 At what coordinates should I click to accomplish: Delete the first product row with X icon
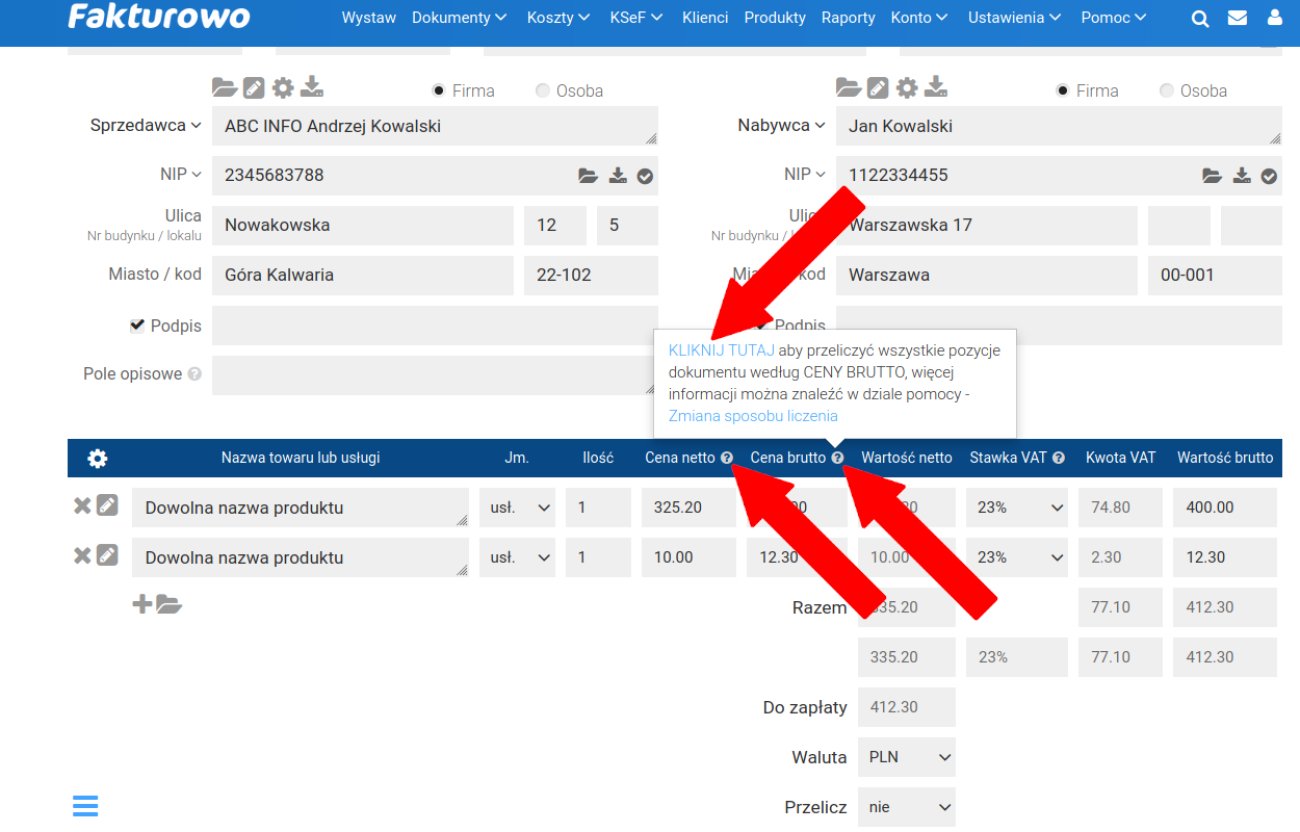pyautogui.click(x=82, y=506)
